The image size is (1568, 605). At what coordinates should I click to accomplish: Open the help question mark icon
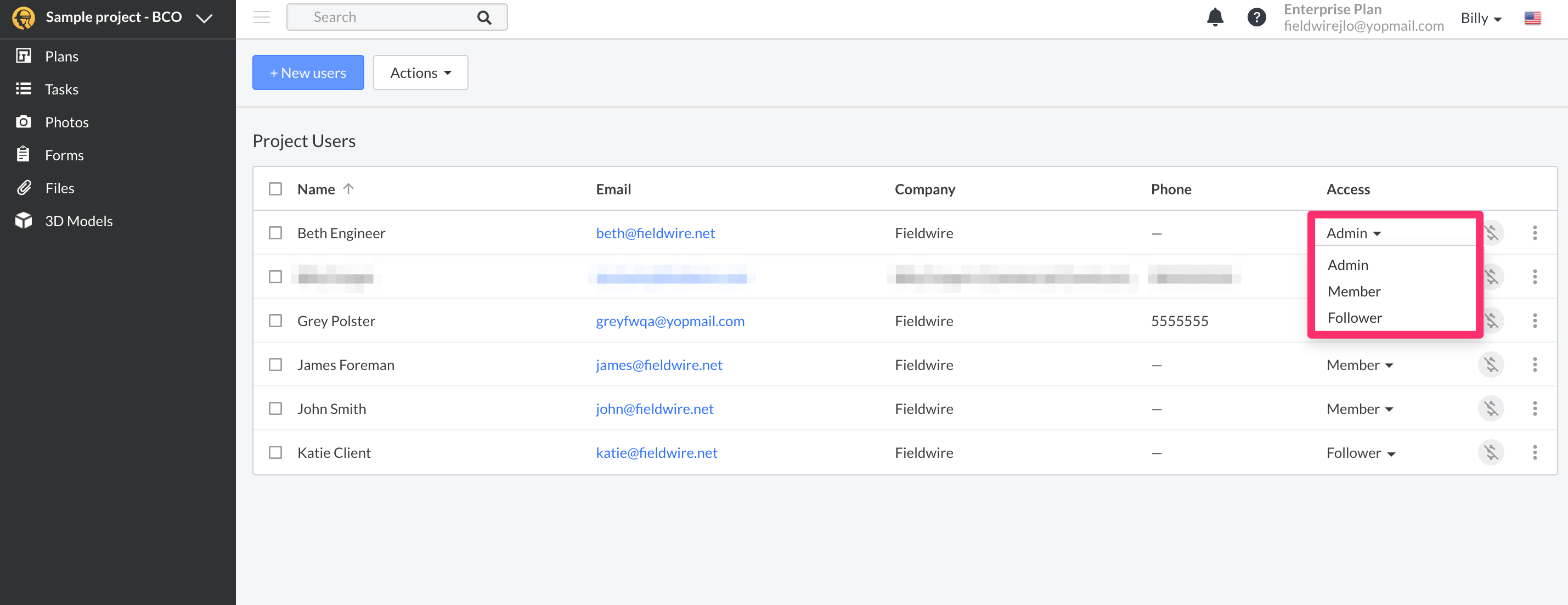pos(1256,17)
